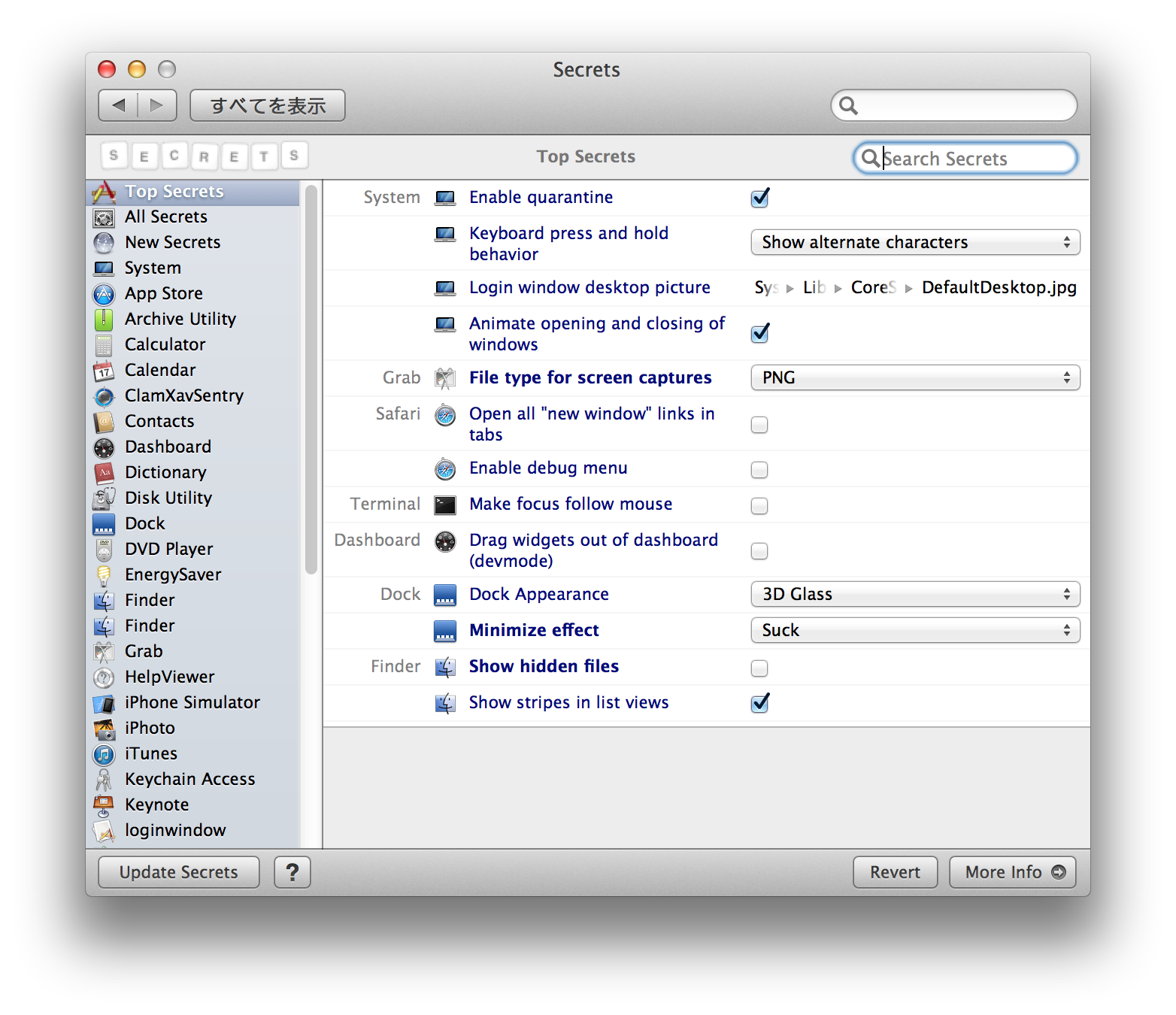Click the Keynote podium icon

click(x=104, y=805)
